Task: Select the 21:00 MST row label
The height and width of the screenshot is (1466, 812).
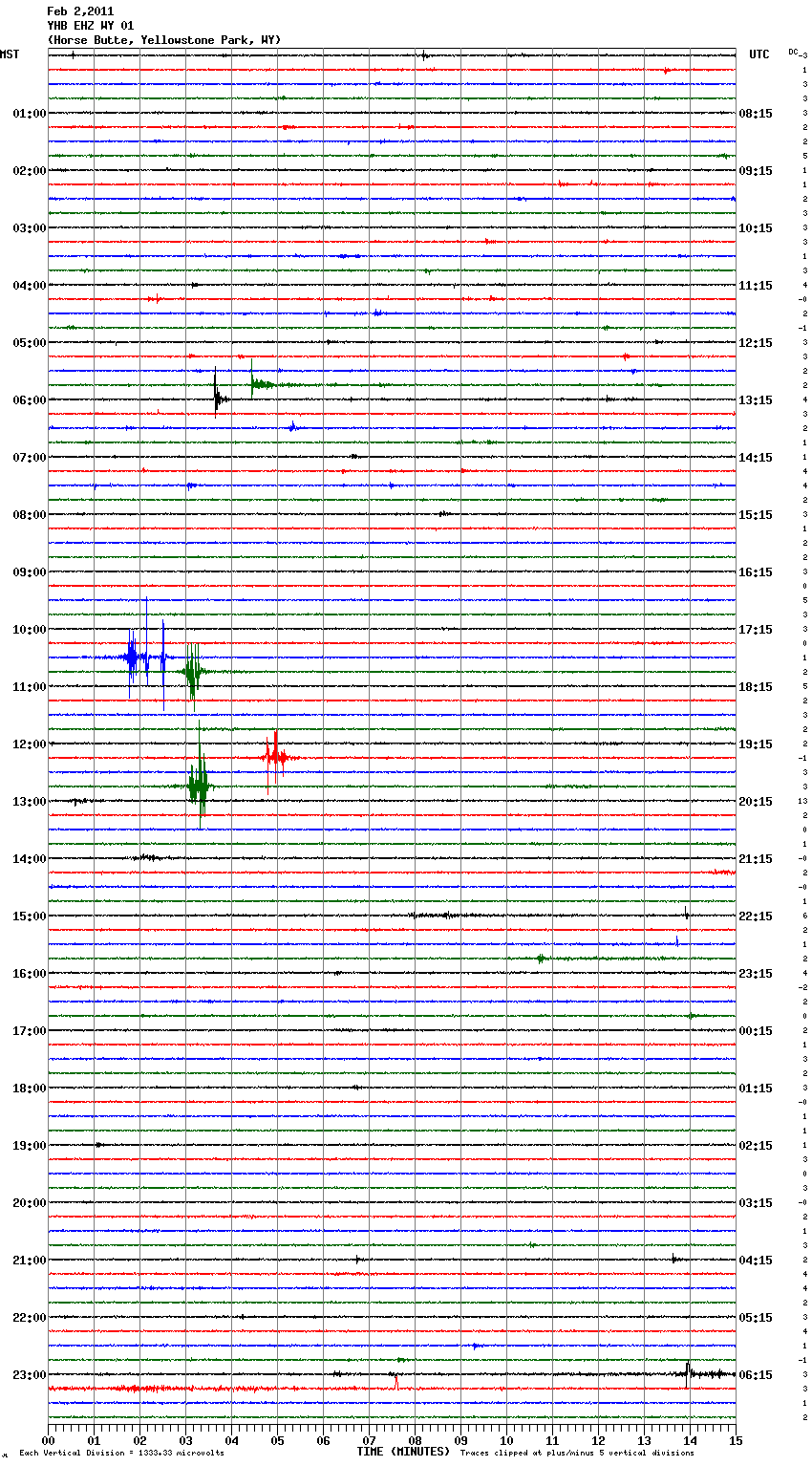Action: pos(30,1261)
